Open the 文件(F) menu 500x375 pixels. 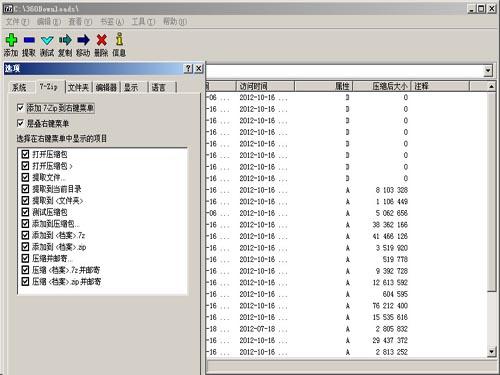[x=17, y=22]
